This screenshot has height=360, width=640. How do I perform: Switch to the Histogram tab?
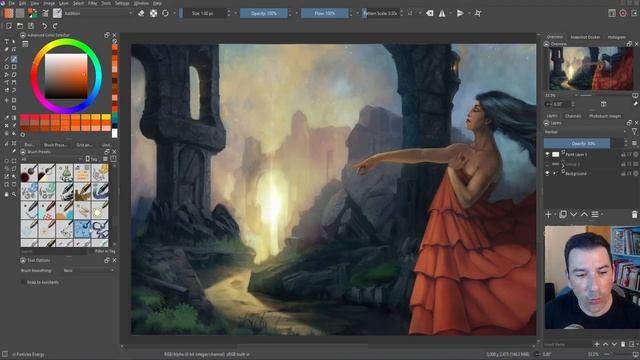click(x=617, y=37)
